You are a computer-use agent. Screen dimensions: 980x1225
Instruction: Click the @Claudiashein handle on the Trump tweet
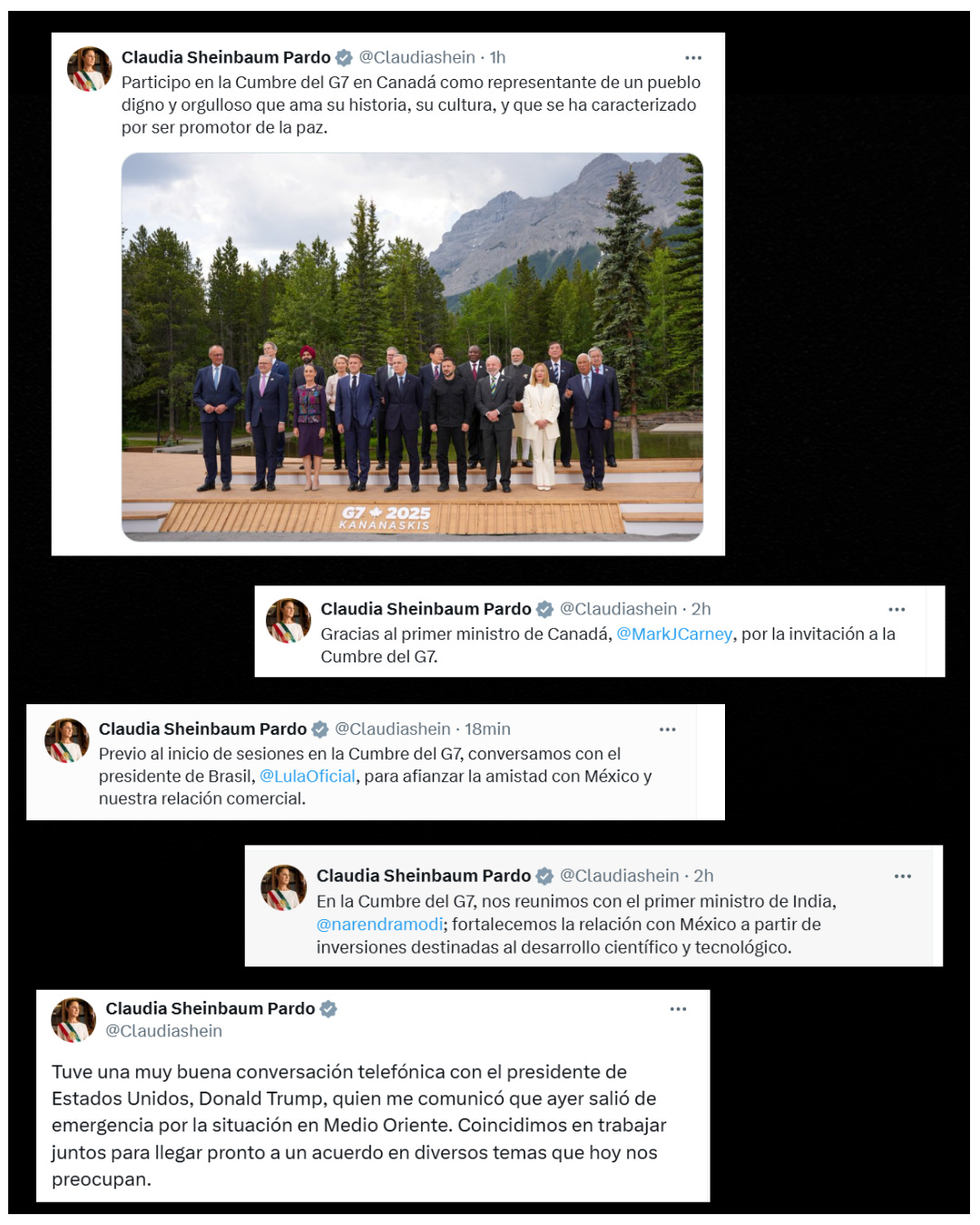(164, 1032)
